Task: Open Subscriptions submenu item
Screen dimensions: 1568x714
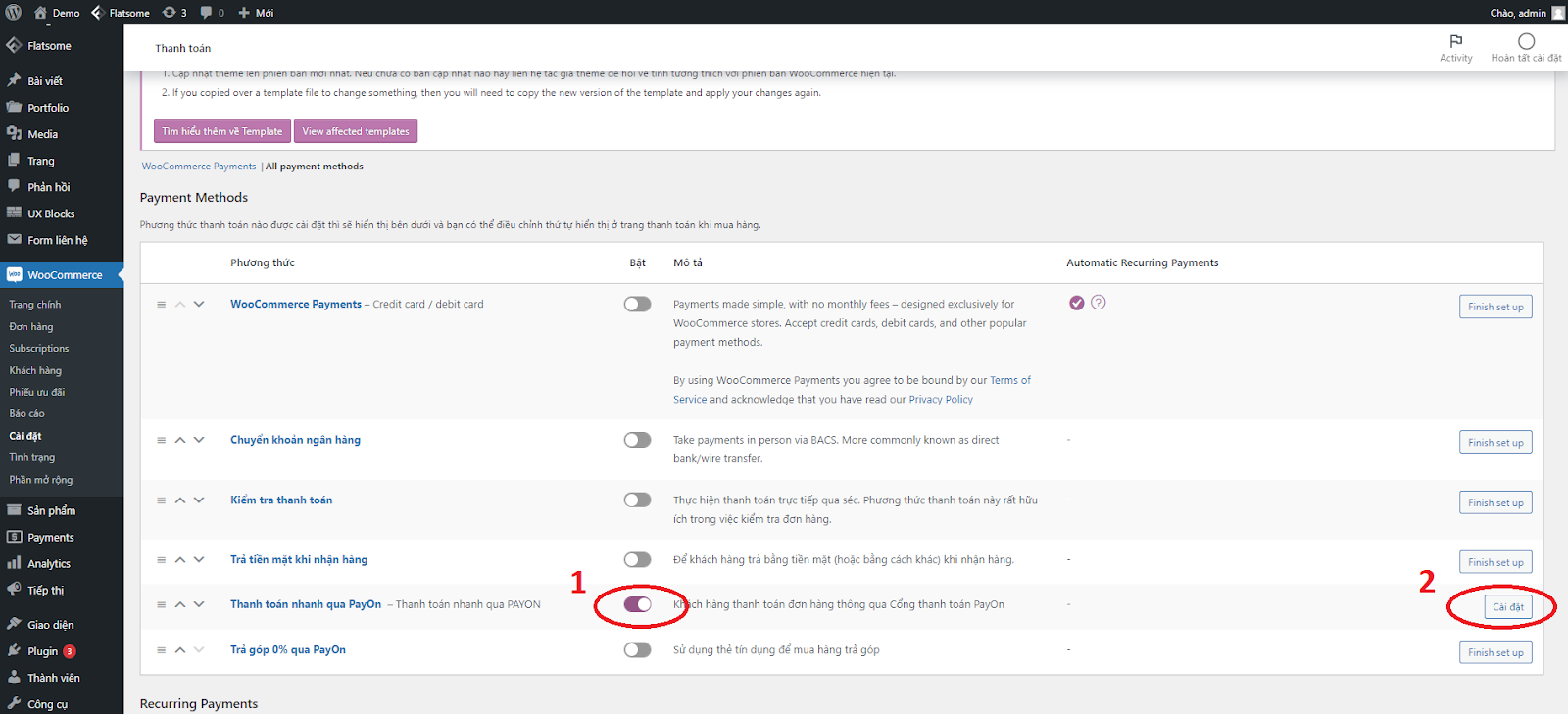Action: click(39, 348)
